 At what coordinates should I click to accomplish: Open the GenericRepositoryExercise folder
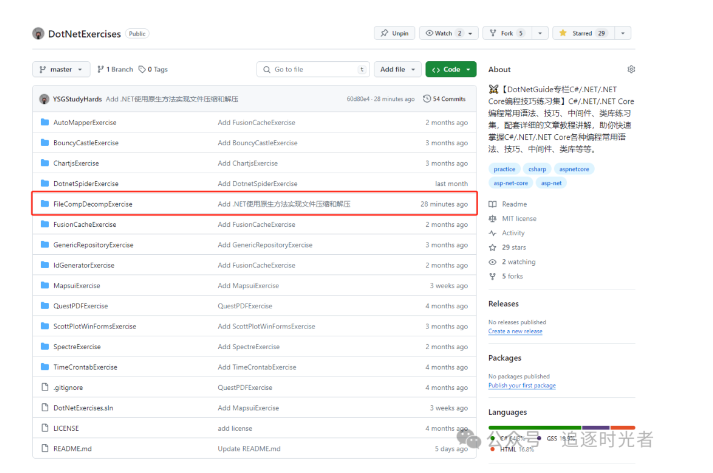93,245
